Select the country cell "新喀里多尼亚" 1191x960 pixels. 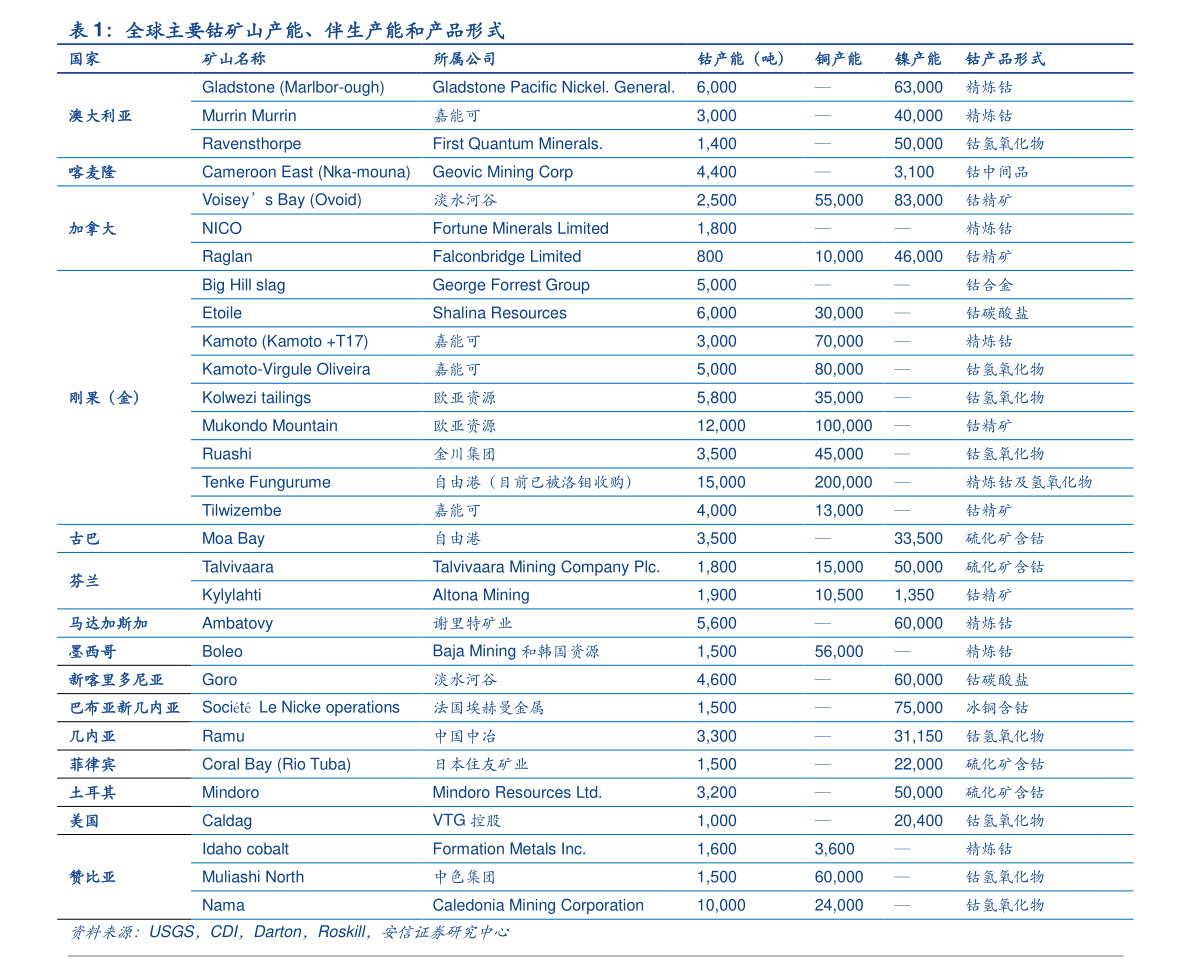tap(116, 680)
